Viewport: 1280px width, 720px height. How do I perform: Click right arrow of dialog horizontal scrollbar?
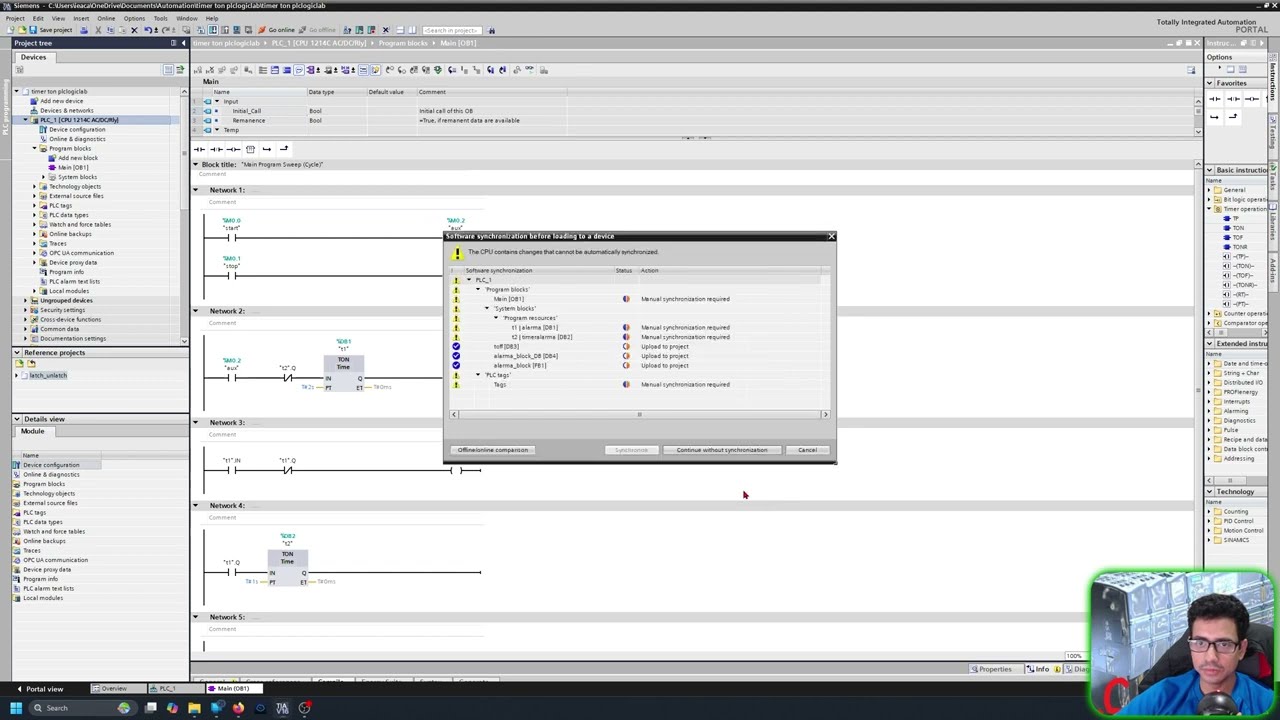[825, 414]
